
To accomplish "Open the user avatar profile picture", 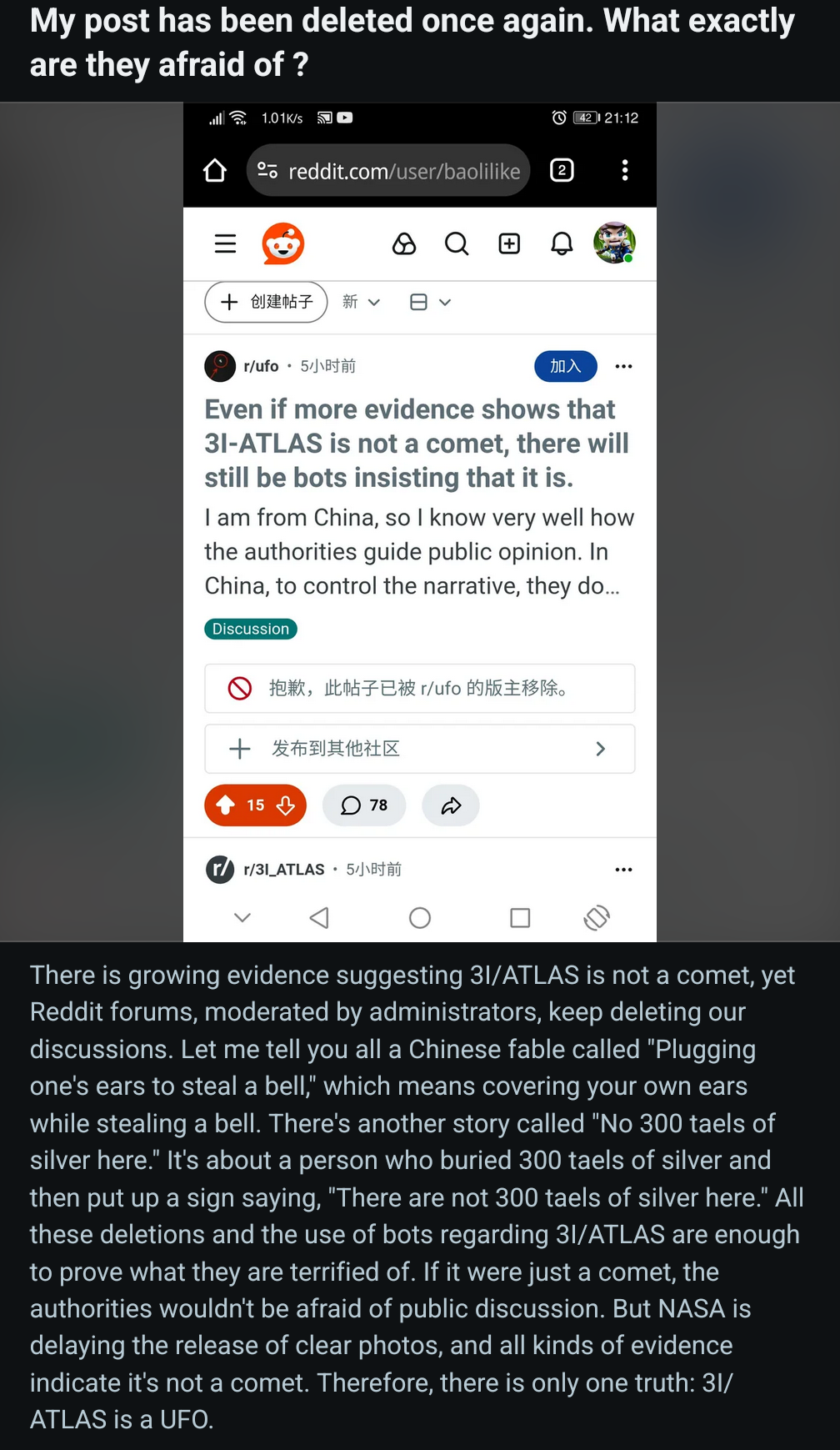I will tap(615, 243).
